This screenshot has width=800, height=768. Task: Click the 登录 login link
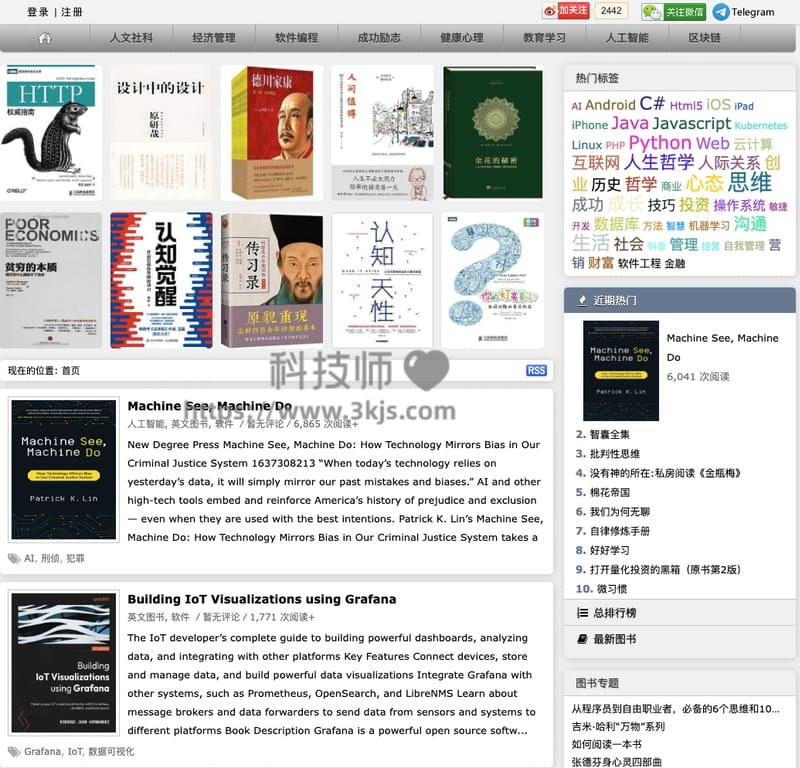pos(38,12)
